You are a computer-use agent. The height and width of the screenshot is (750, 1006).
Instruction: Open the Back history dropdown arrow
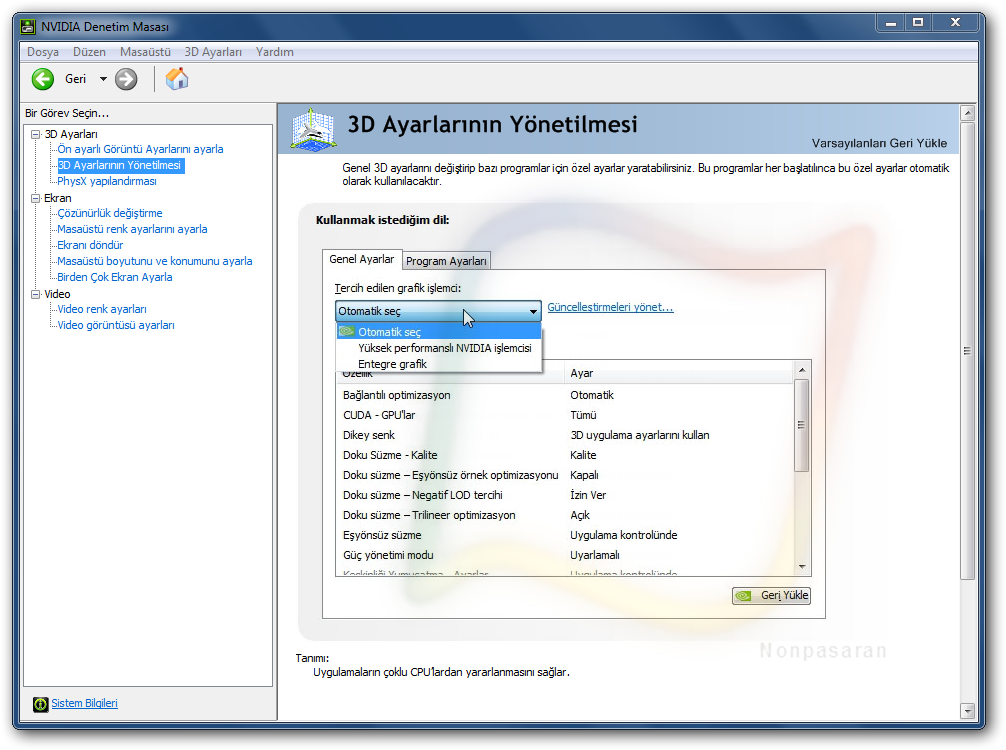coord(103,79)
